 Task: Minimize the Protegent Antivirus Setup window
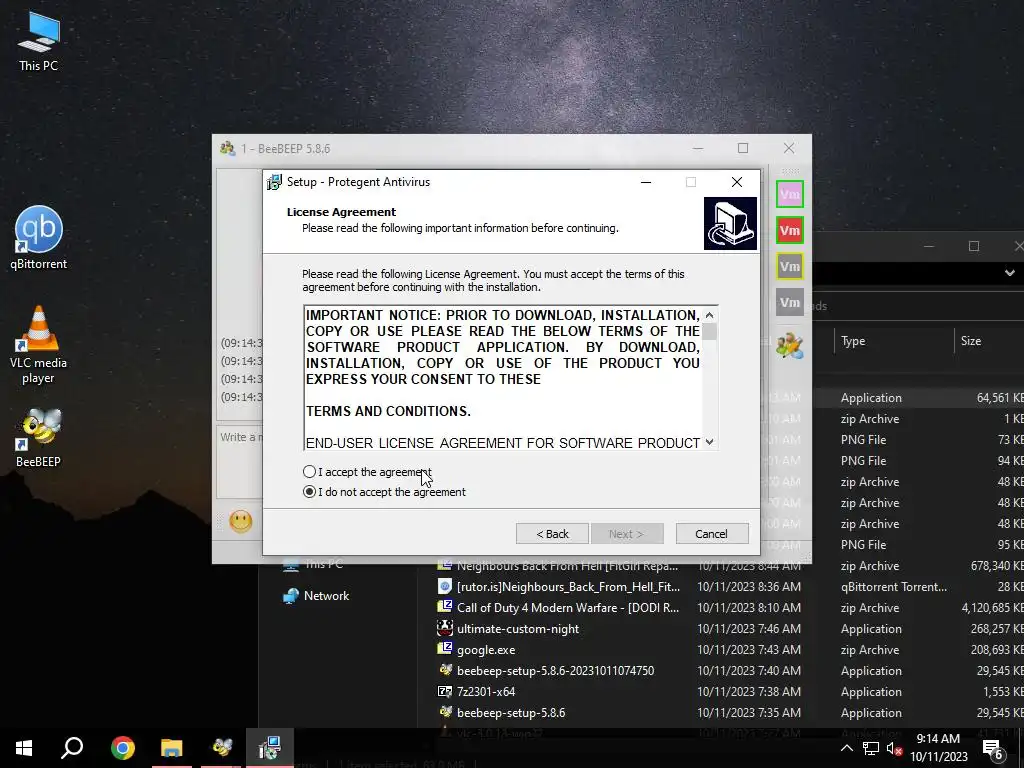(x=646, y=182)
